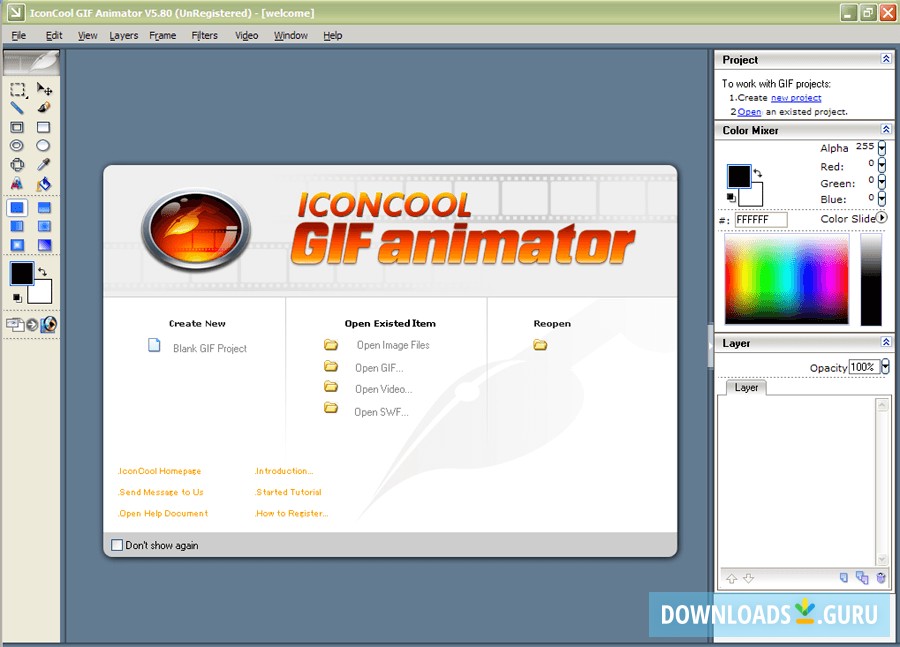Open the Filters menu
This screenshot has height=647, width=900.
pyautogui.click(x=204, y=35)
